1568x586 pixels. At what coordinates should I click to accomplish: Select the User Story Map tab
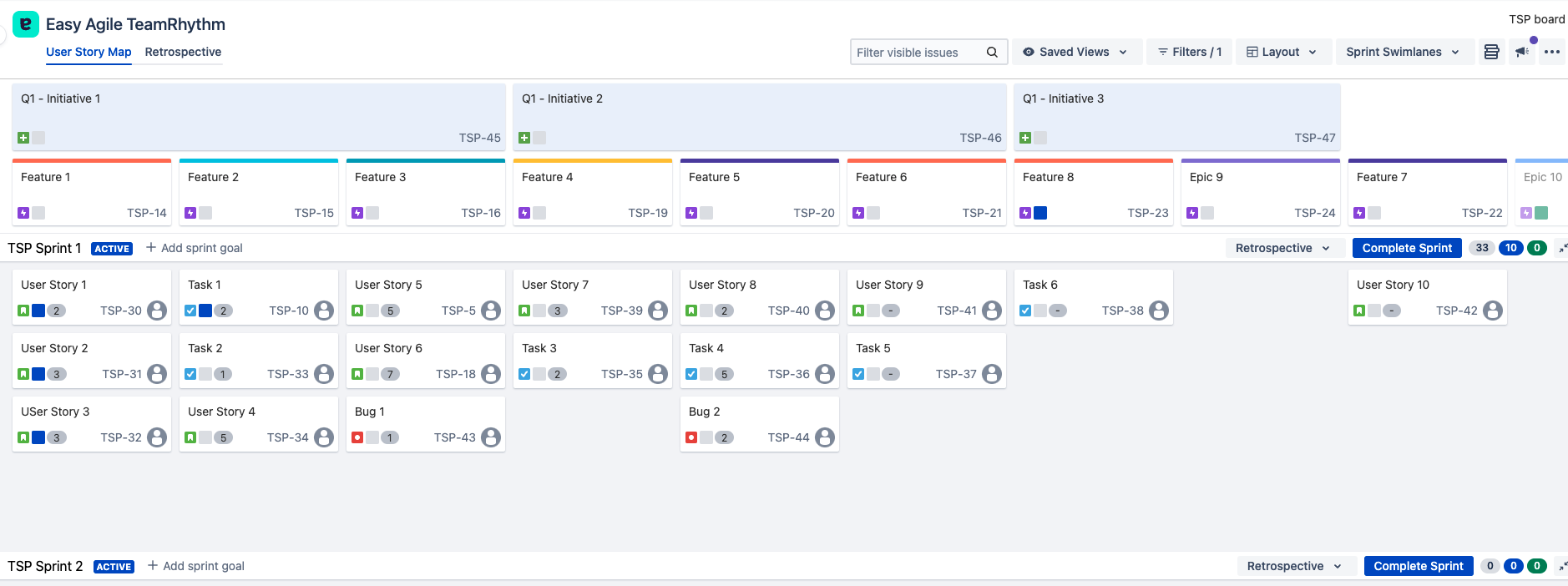point(89,52)
